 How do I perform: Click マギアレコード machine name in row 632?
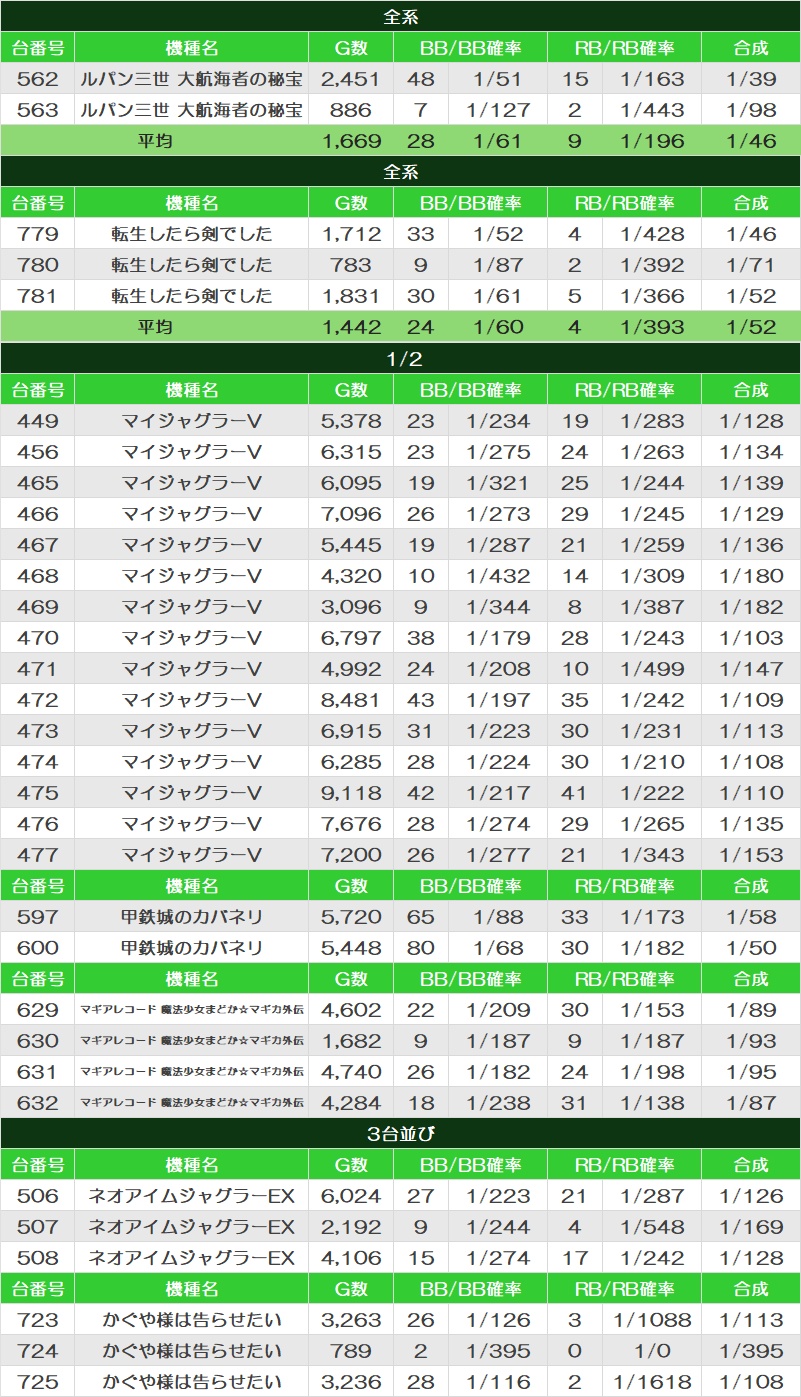pos(191,1103)
